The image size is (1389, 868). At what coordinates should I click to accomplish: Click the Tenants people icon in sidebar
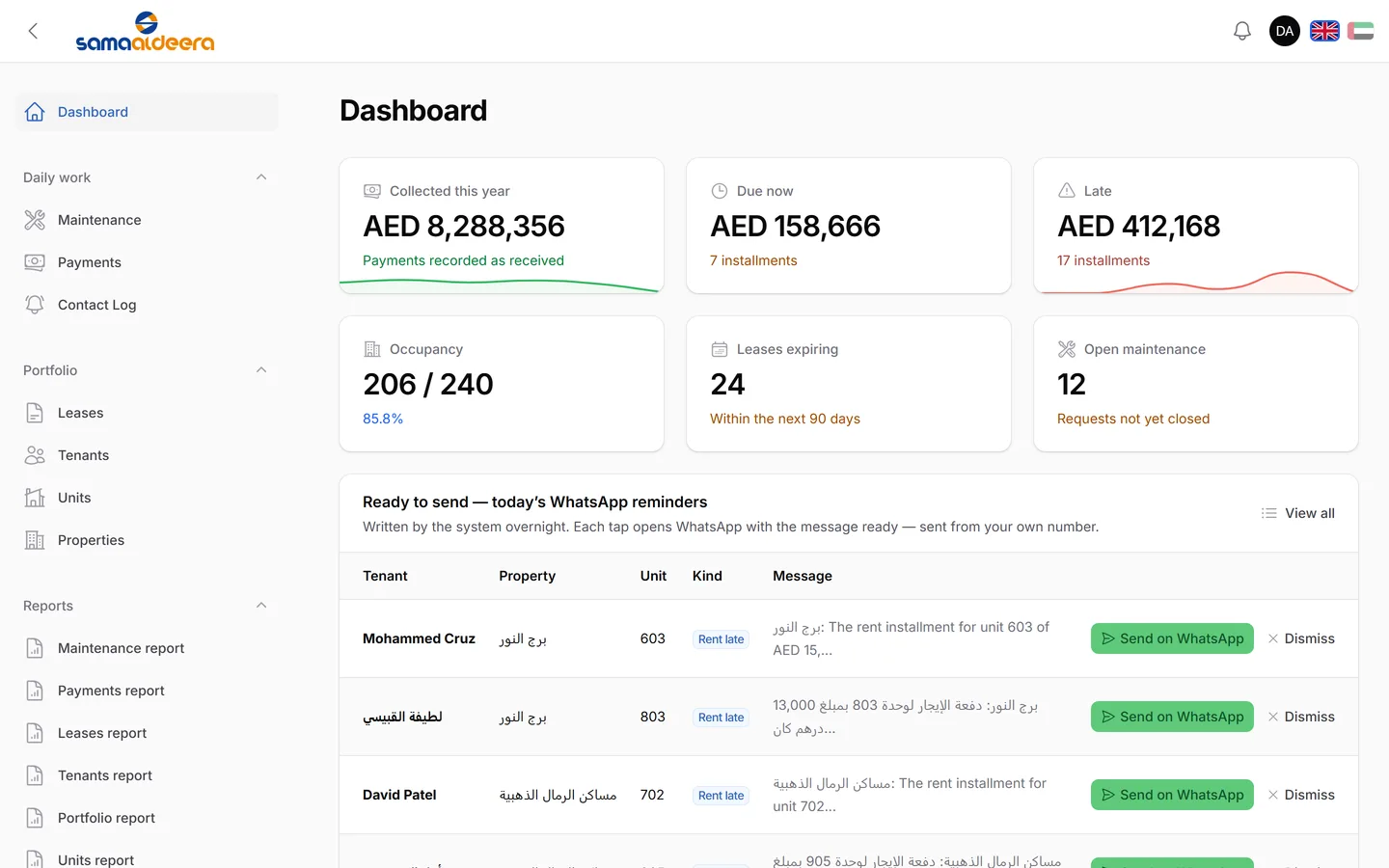tap(35, 455)
